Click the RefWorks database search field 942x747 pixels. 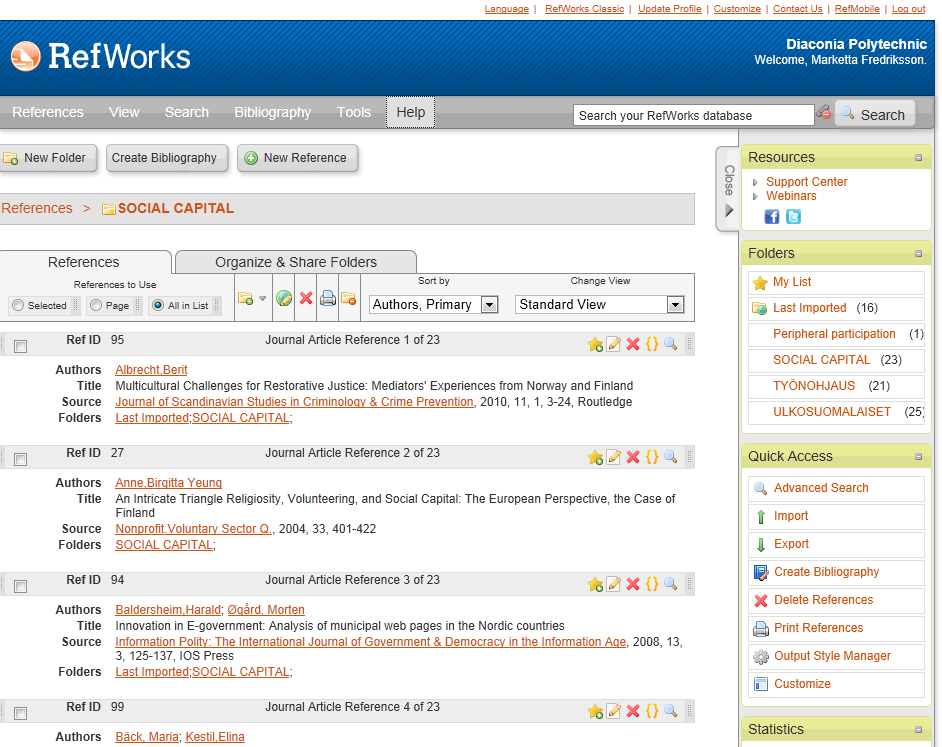(693, 115)
